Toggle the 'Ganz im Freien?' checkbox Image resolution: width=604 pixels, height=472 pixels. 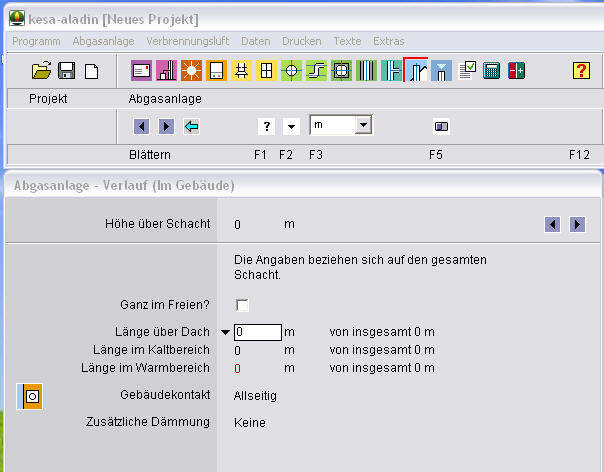click(242, 305)
